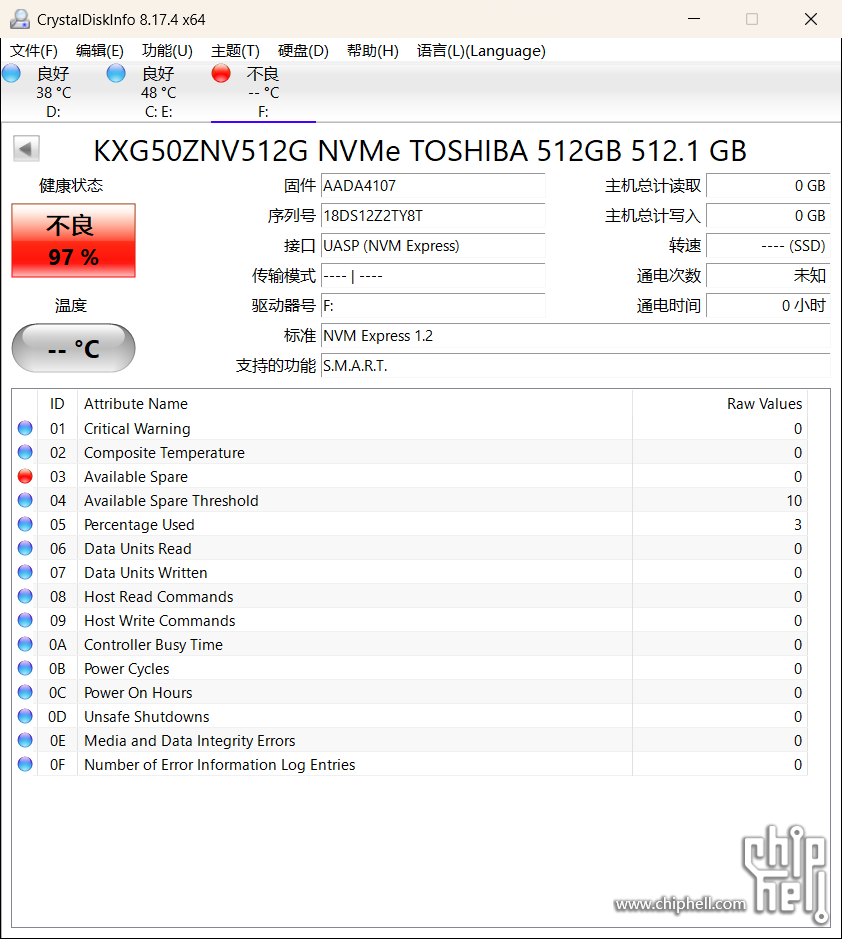The width and height of the screenshot is (842, 939).
Task: Click the drive letter field F:
Action: 433,305
